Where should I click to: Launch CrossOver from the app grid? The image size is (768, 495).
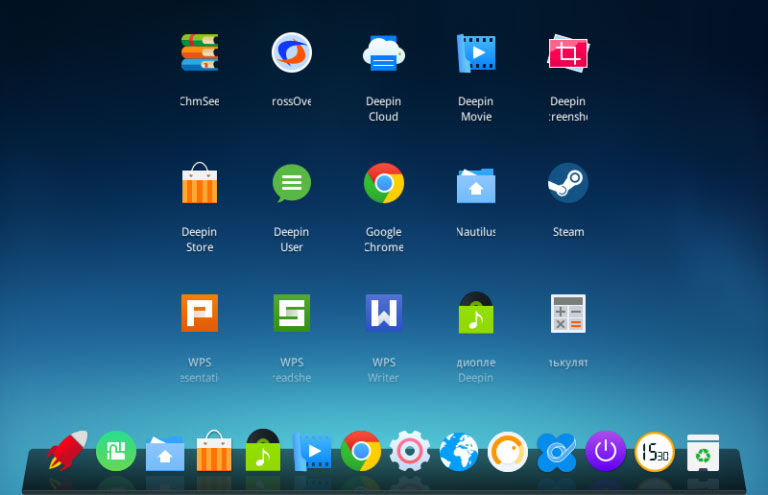click(x=291, y=52)
